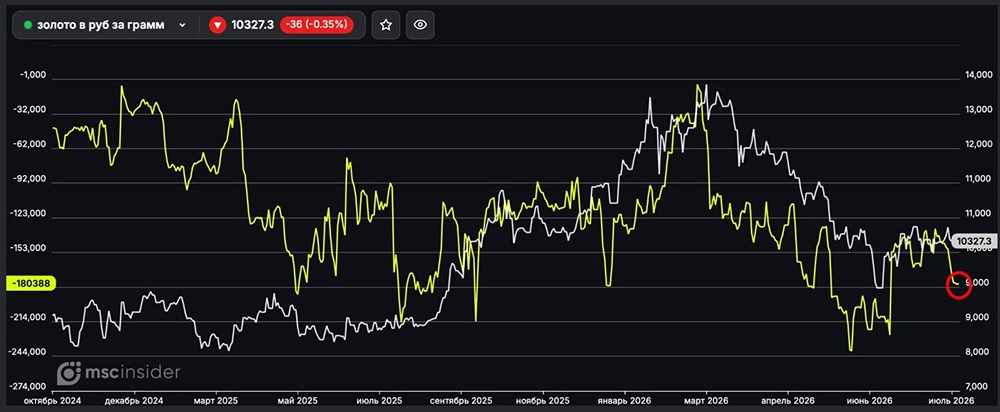Click the 10327.3 price tag on right axis

(974, 241)
